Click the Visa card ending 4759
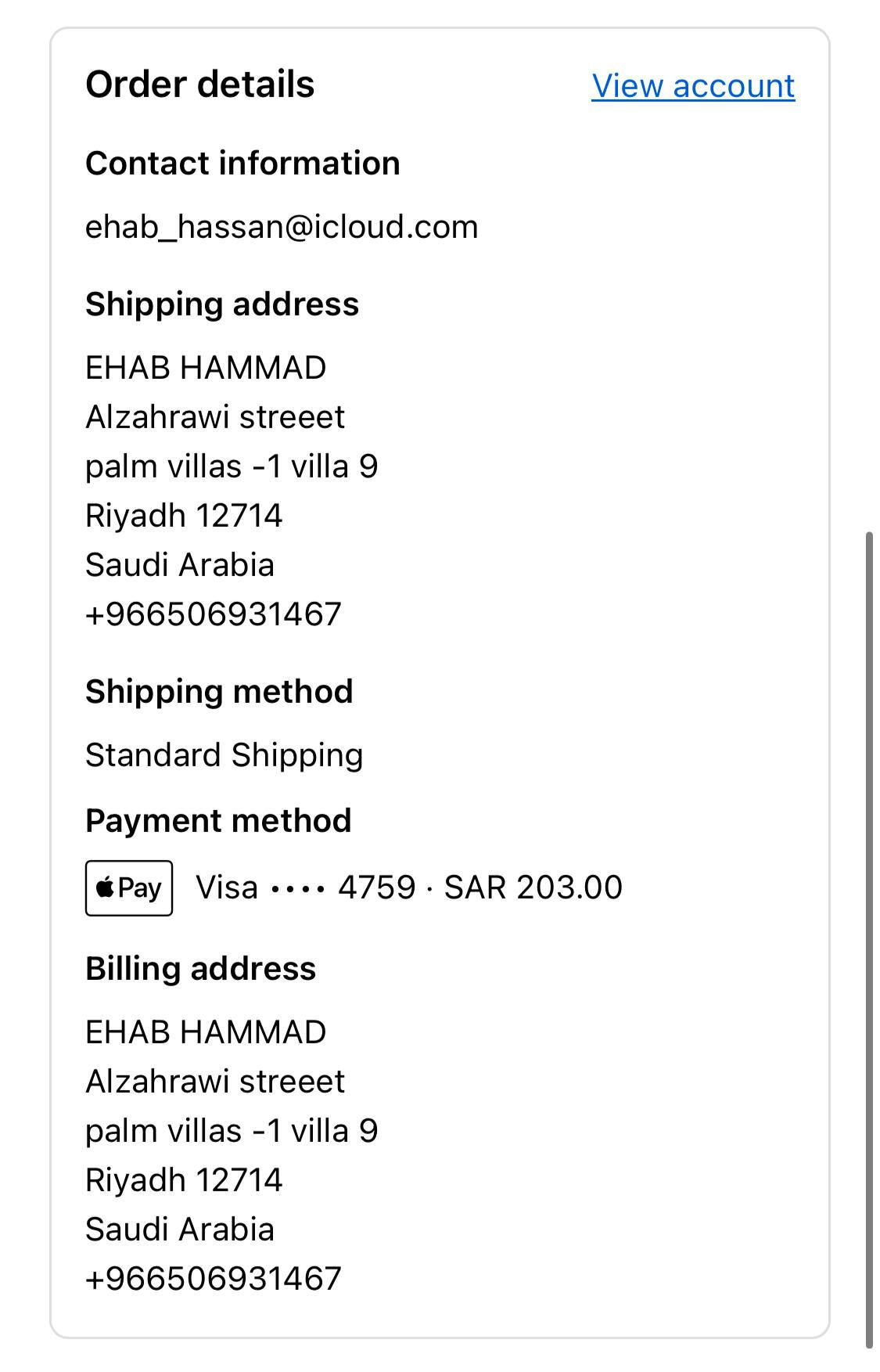 (305, 888)
